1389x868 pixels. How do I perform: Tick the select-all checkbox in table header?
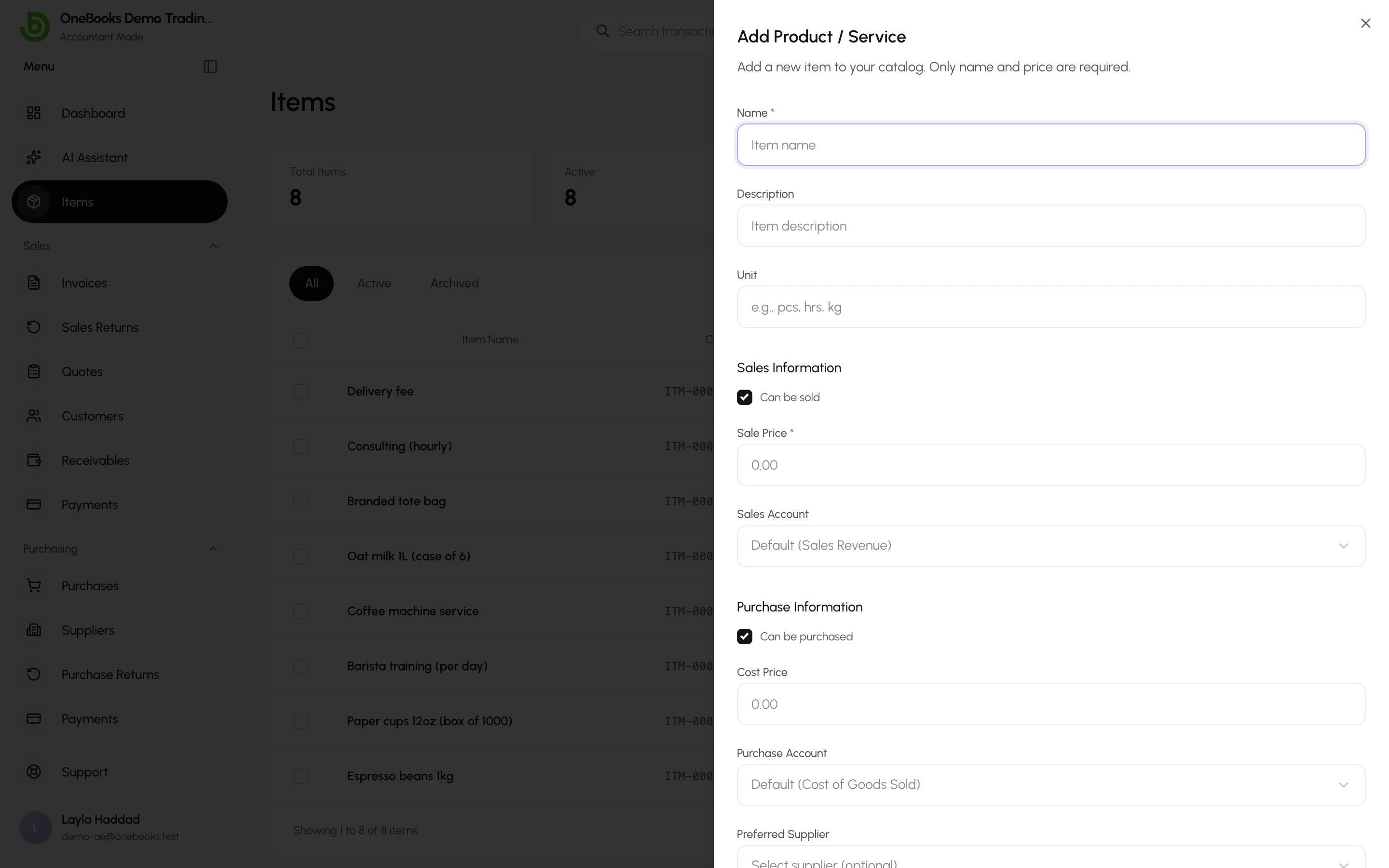(x=301, y=340)
